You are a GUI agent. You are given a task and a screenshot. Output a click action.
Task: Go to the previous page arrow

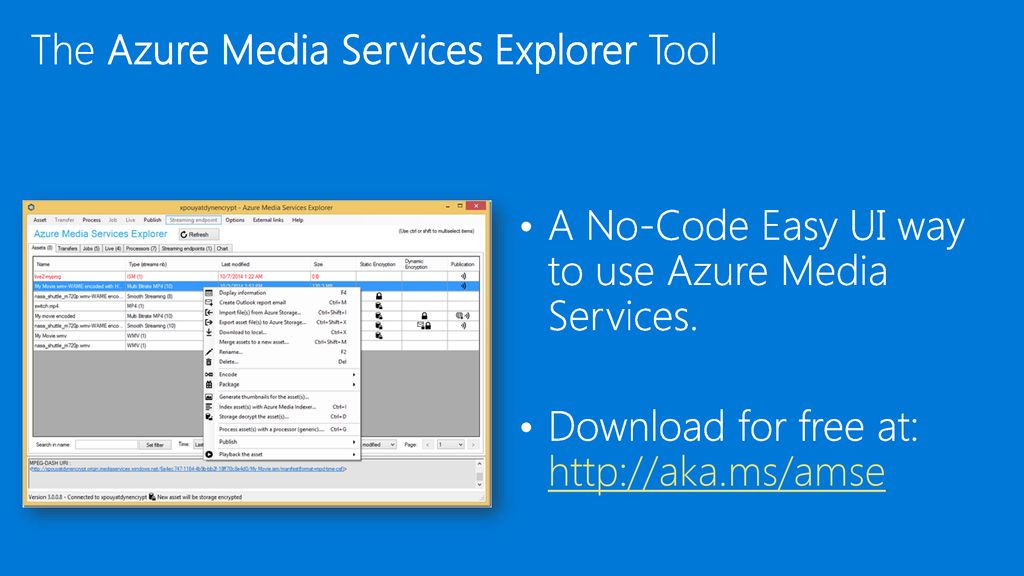coord(428,445)
